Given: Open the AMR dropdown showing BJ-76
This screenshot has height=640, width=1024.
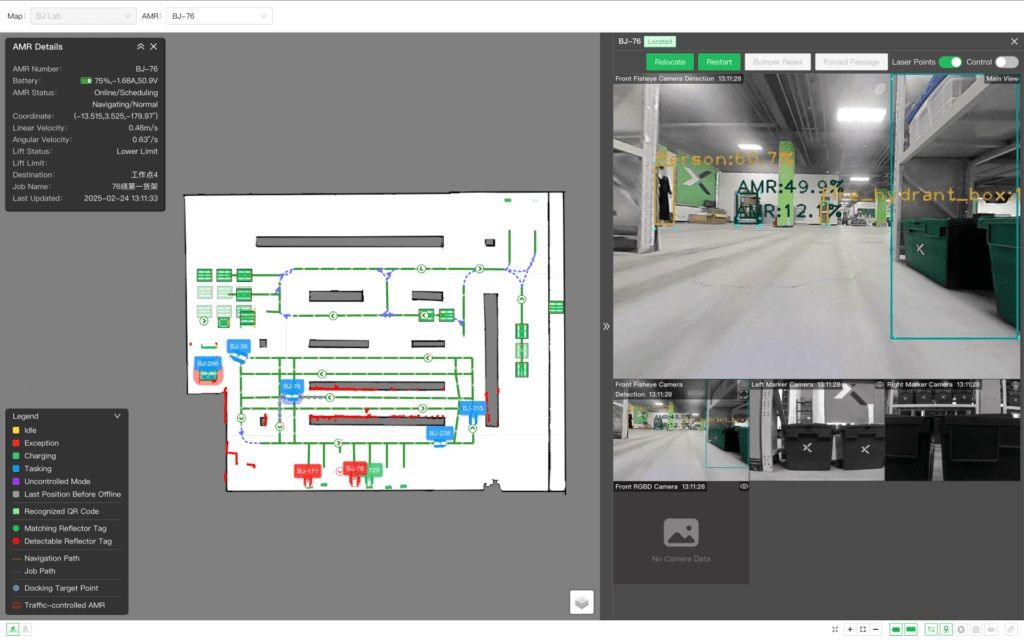Looking at the screenshot, I should click(217, 16).
